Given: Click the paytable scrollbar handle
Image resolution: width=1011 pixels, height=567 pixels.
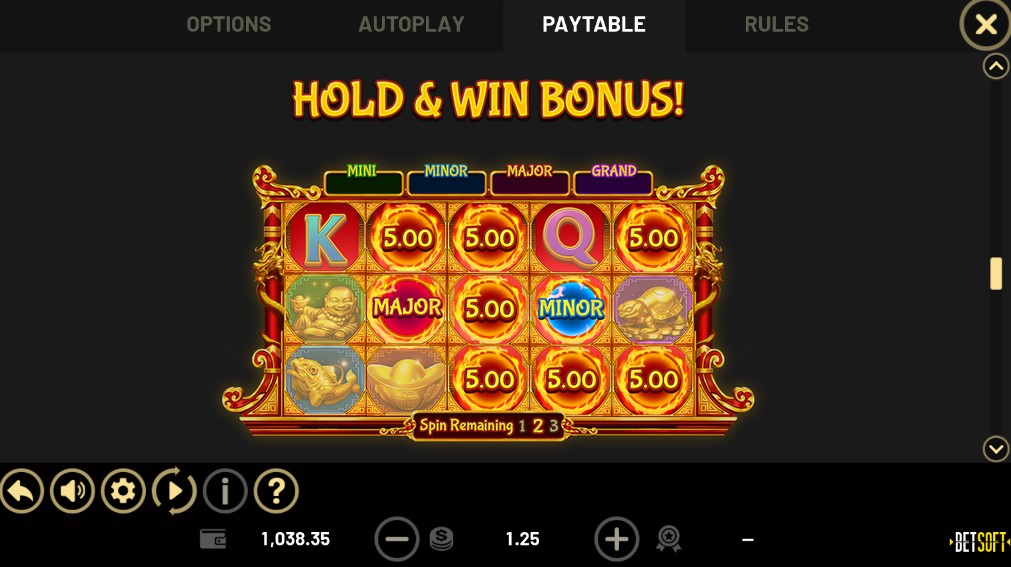Looking at the screenshot, I should tap(996, 274).
